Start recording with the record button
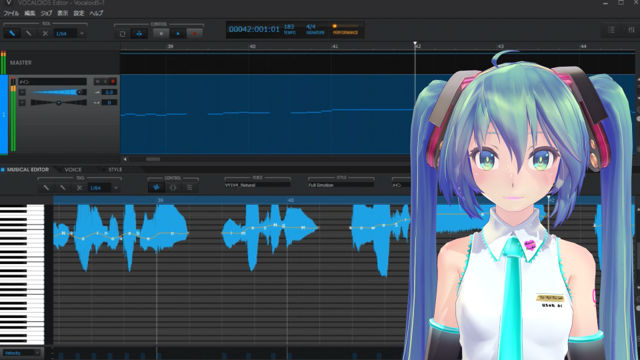Viewport: 640px width, 360px height. tap(195, 33)
